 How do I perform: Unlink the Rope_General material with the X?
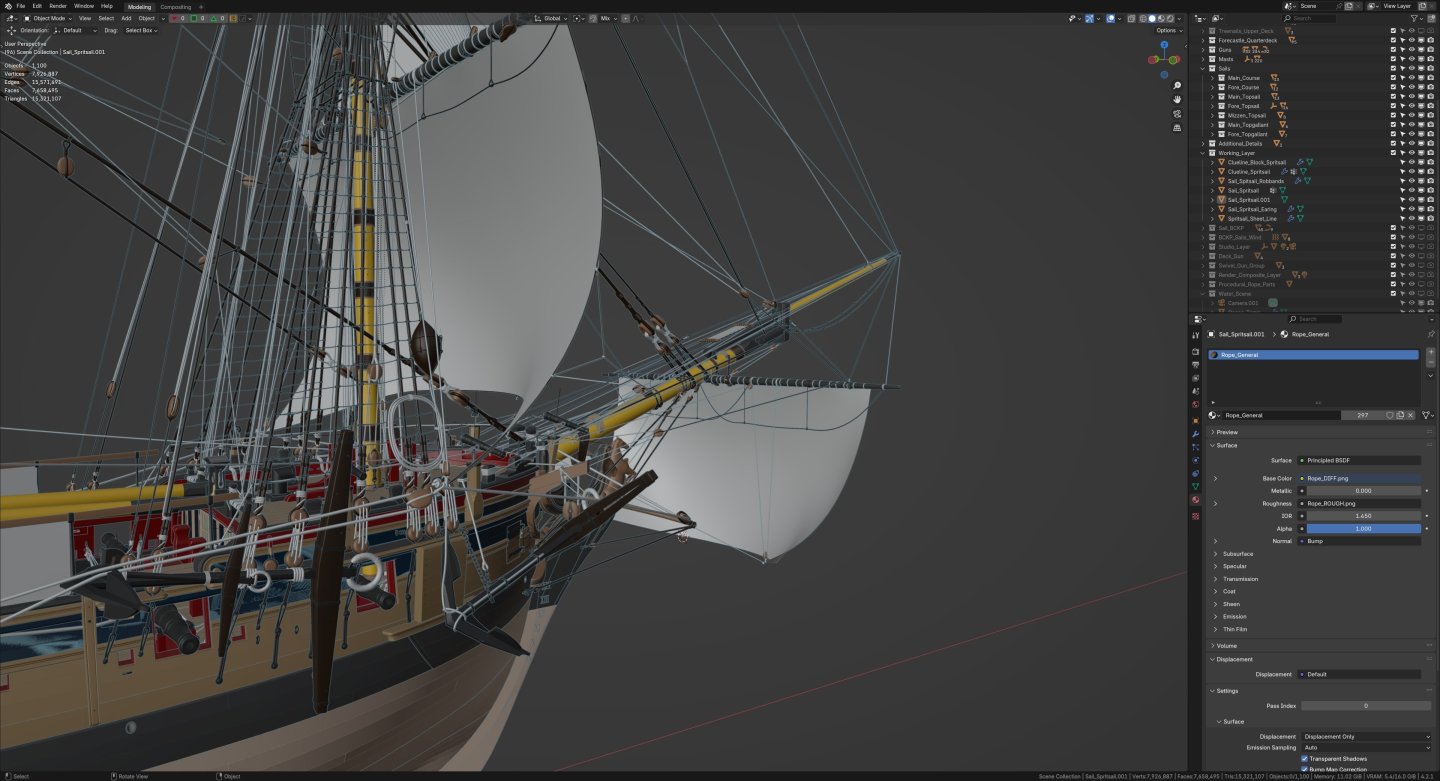[1411, 415]
